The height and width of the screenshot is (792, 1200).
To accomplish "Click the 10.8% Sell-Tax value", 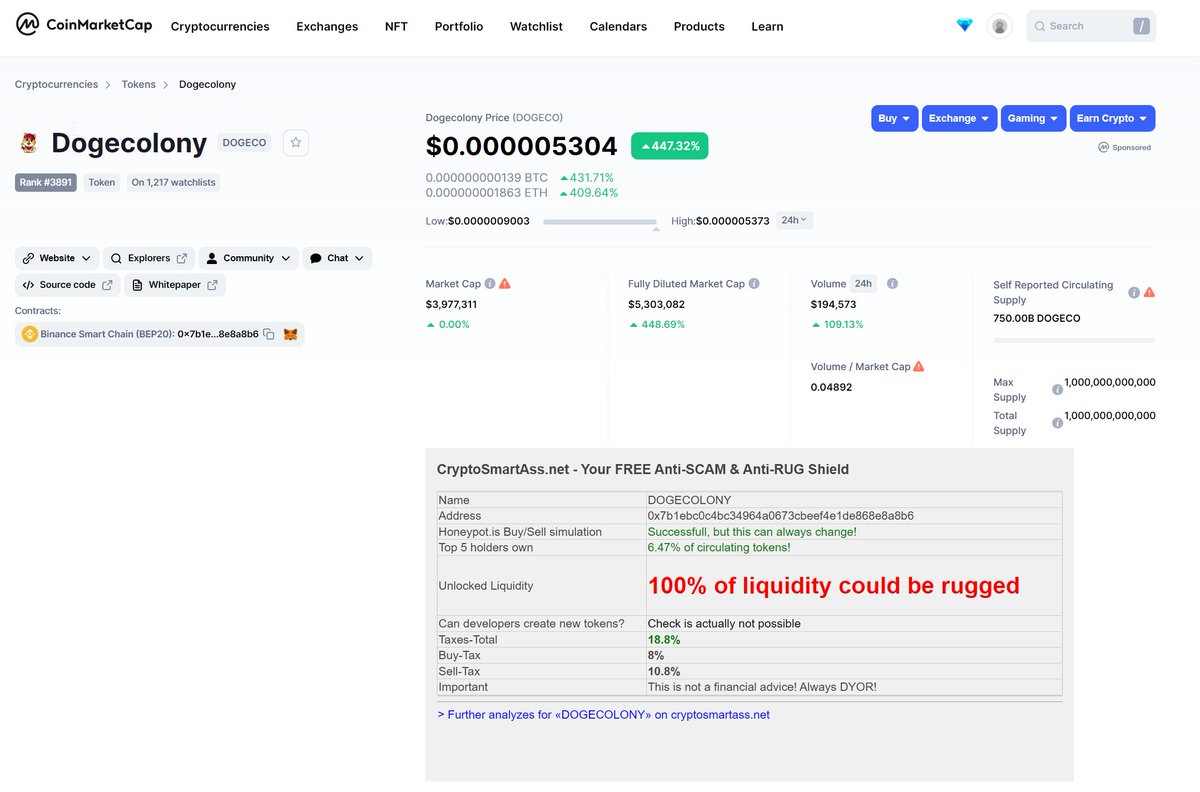I will coord(664,672).
